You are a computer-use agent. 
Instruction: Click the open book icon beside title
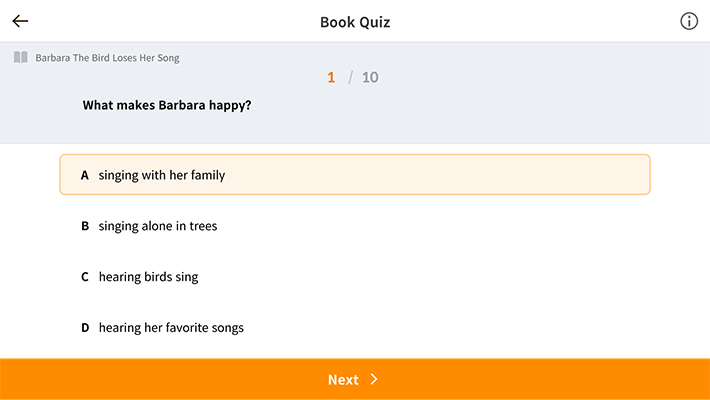[20, 57]
